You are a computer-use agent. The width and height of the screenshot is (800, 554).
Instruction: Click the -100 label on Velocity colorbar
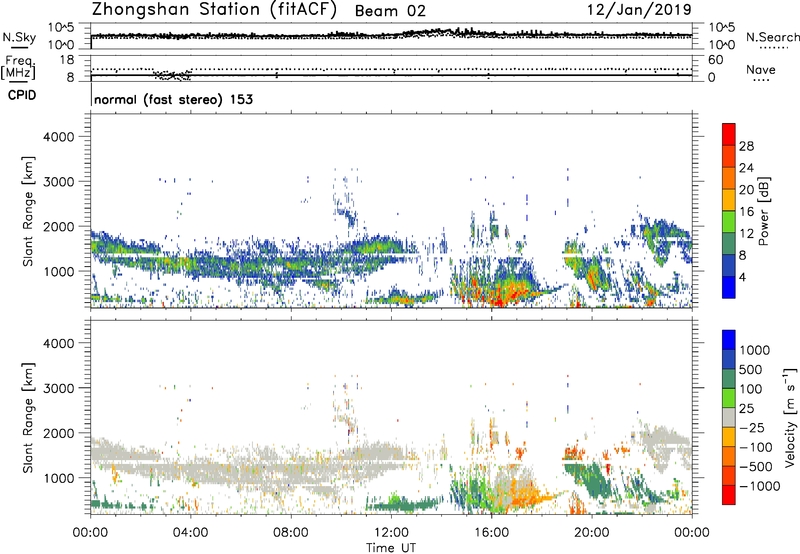[756, 447]
